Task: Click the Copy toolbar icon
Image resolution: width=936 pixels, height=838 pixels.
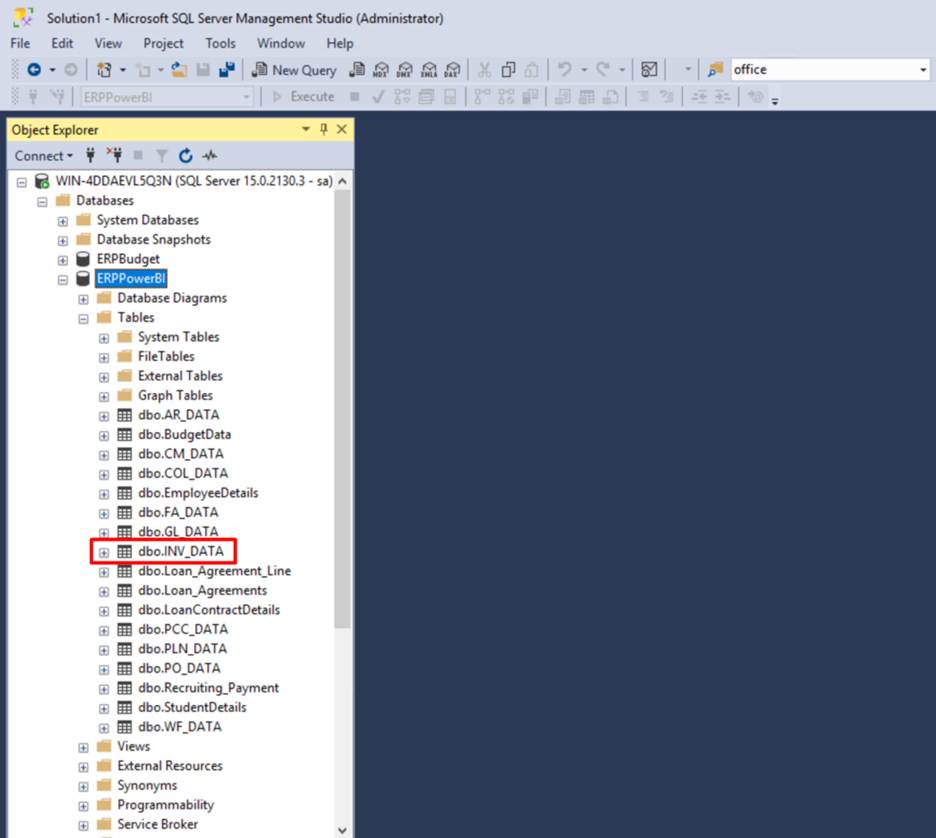Action: pos(508,70)
